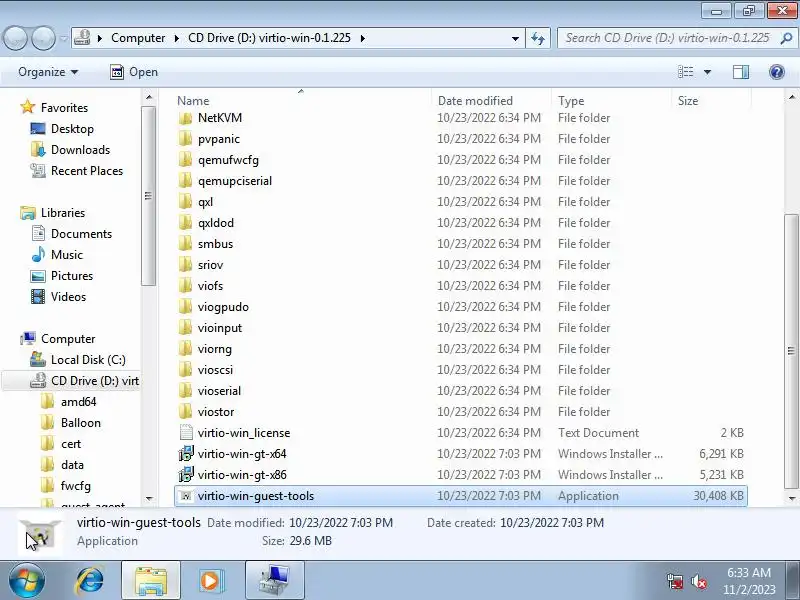Open the Organize dropdown menu
The height and width of the screenshot is (600, 800).
point(48,72)
